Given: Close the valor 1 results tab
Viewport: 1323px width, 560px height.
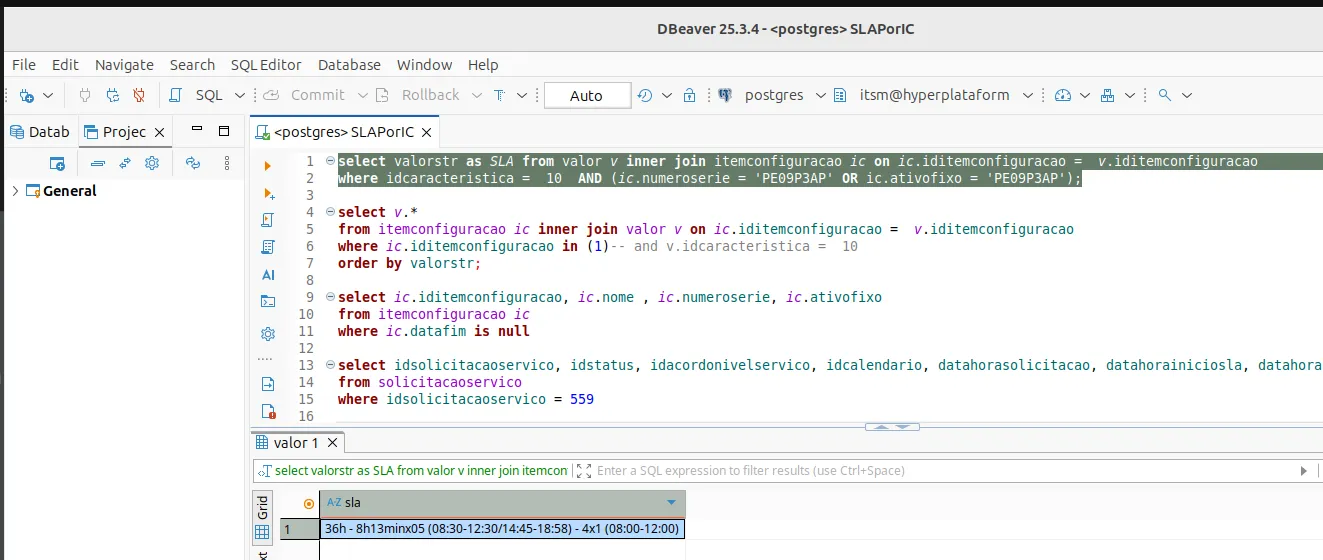Looking at the screenshot, I should point(333,442).
